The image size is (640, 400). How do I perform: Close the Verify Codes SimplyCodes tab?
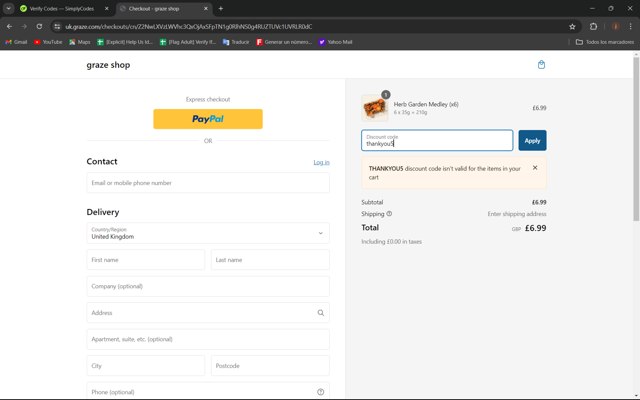tap(107, 8)
